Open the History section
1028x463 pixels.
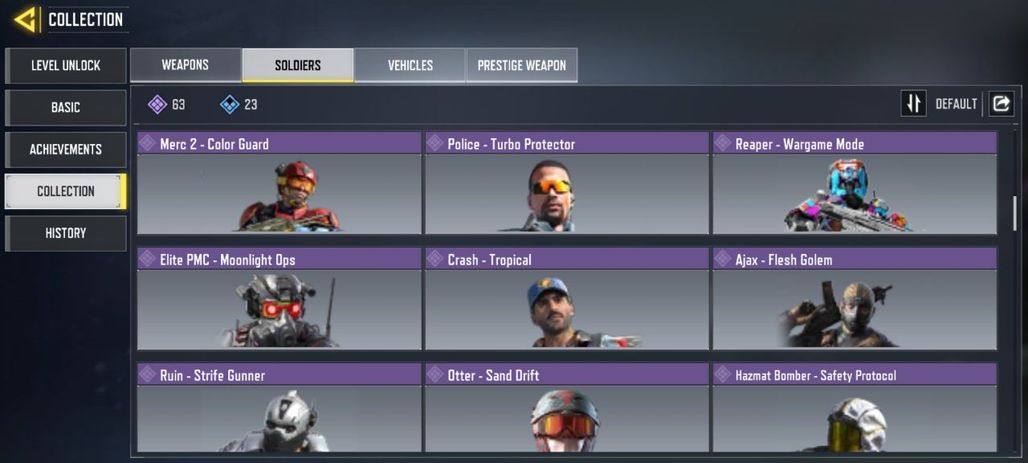pyautogui.click(x=66, y=233)
